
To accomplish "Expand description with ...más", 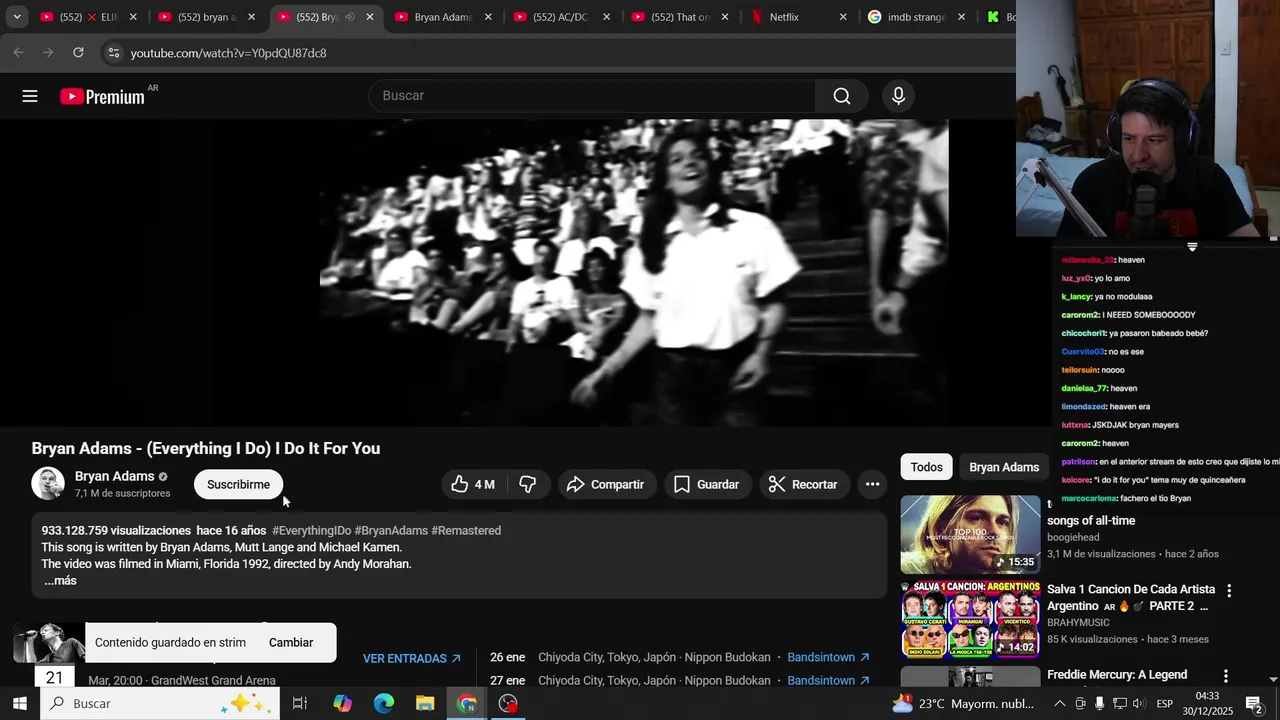I will click(60, 581).
